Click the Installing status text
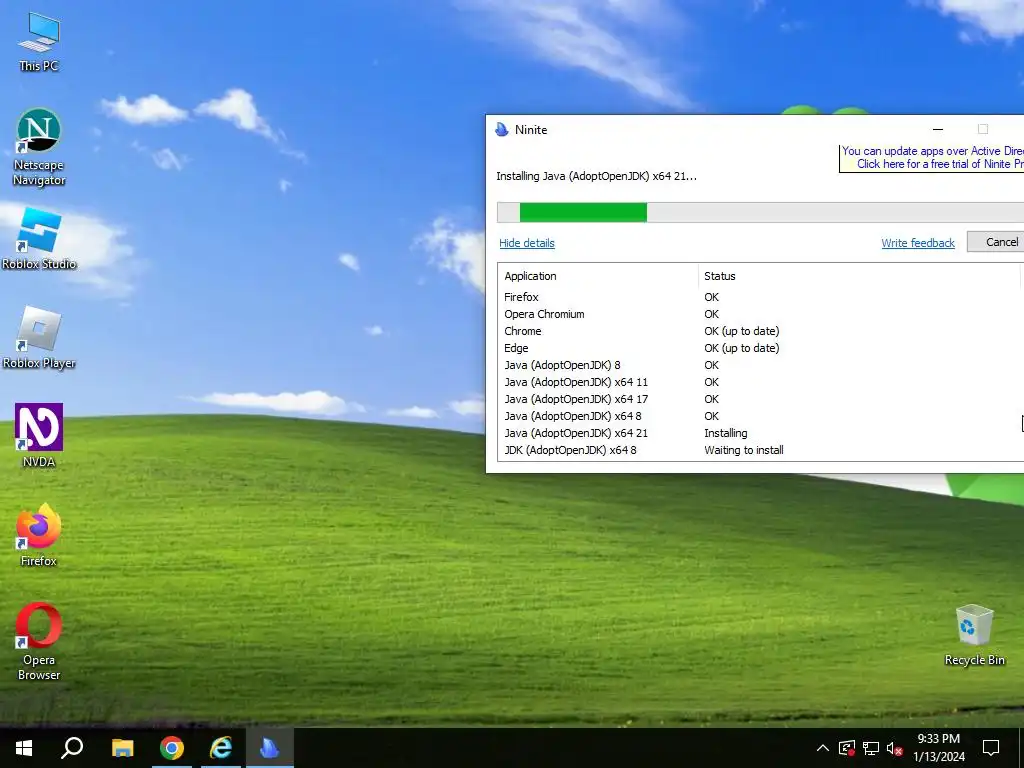 [726, 433]
